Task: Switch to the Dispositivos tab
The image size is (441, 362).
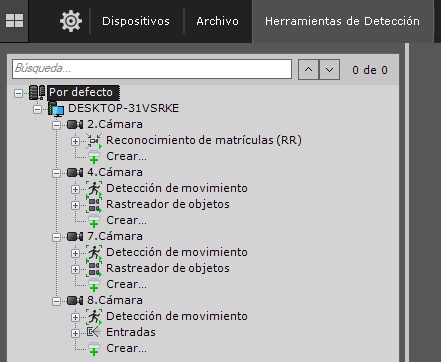Action: [x=136, y=21]
